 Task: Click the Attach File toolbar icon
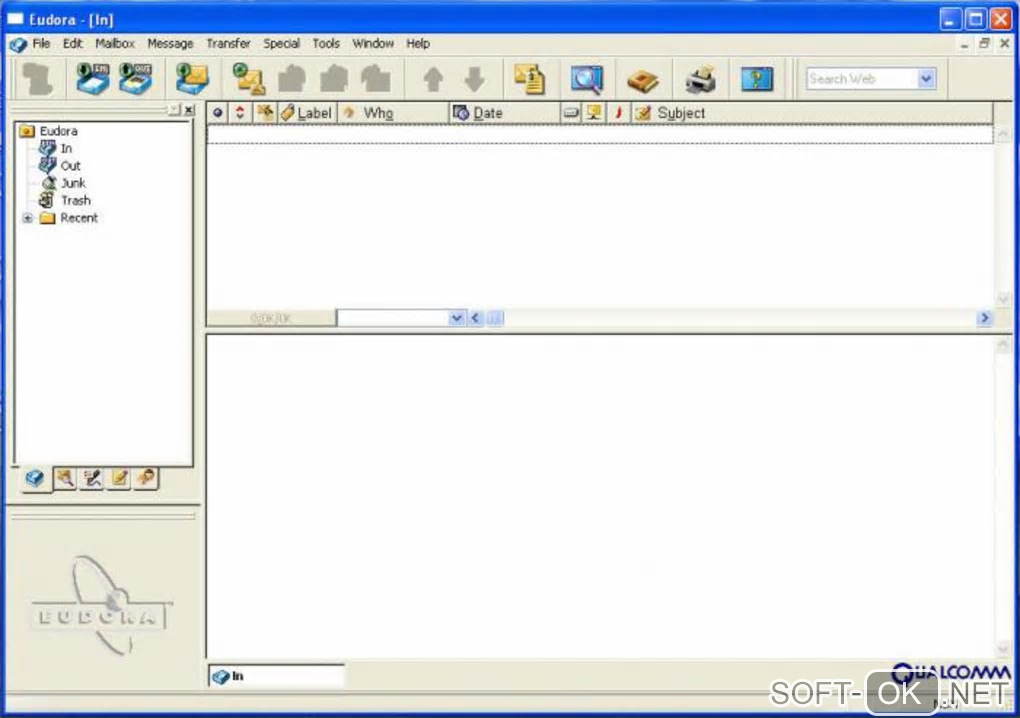coord(530,79)
